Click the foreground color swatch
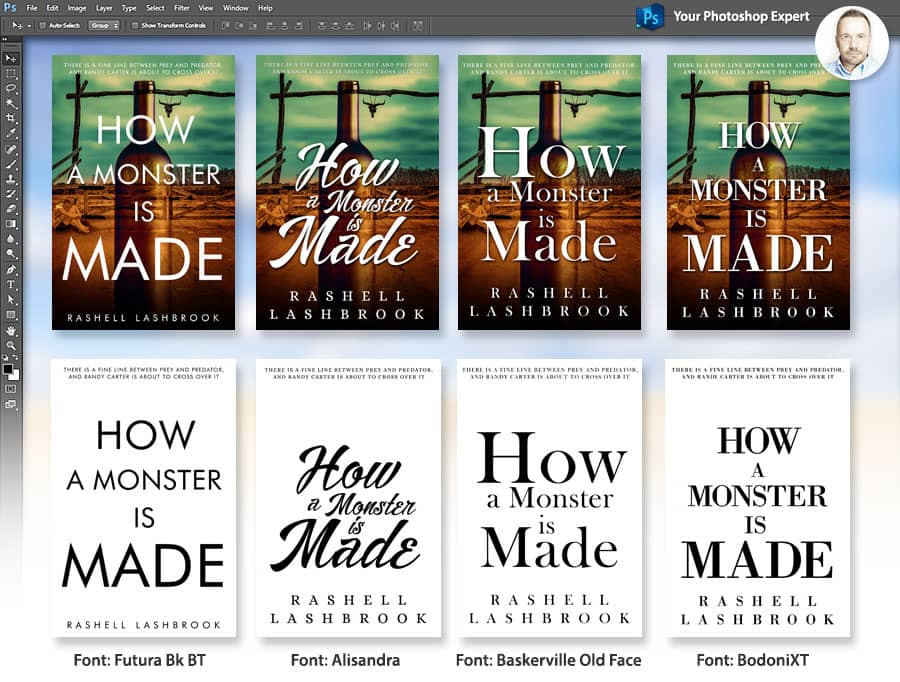The image size is (900, 682). coord(9,369)
